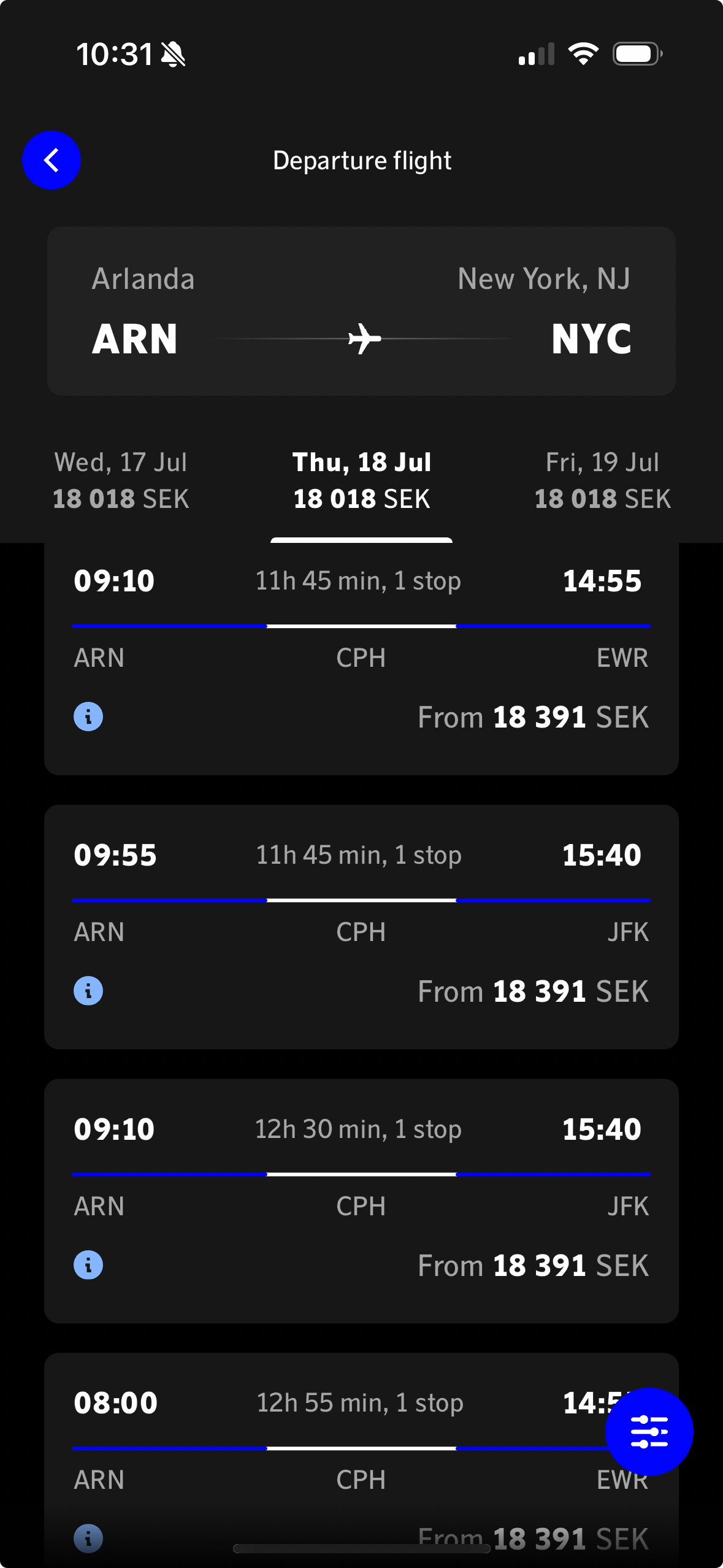723x1568 pixels.
Task: Tap the silent mode bell icon
Action: click(173, 55)
